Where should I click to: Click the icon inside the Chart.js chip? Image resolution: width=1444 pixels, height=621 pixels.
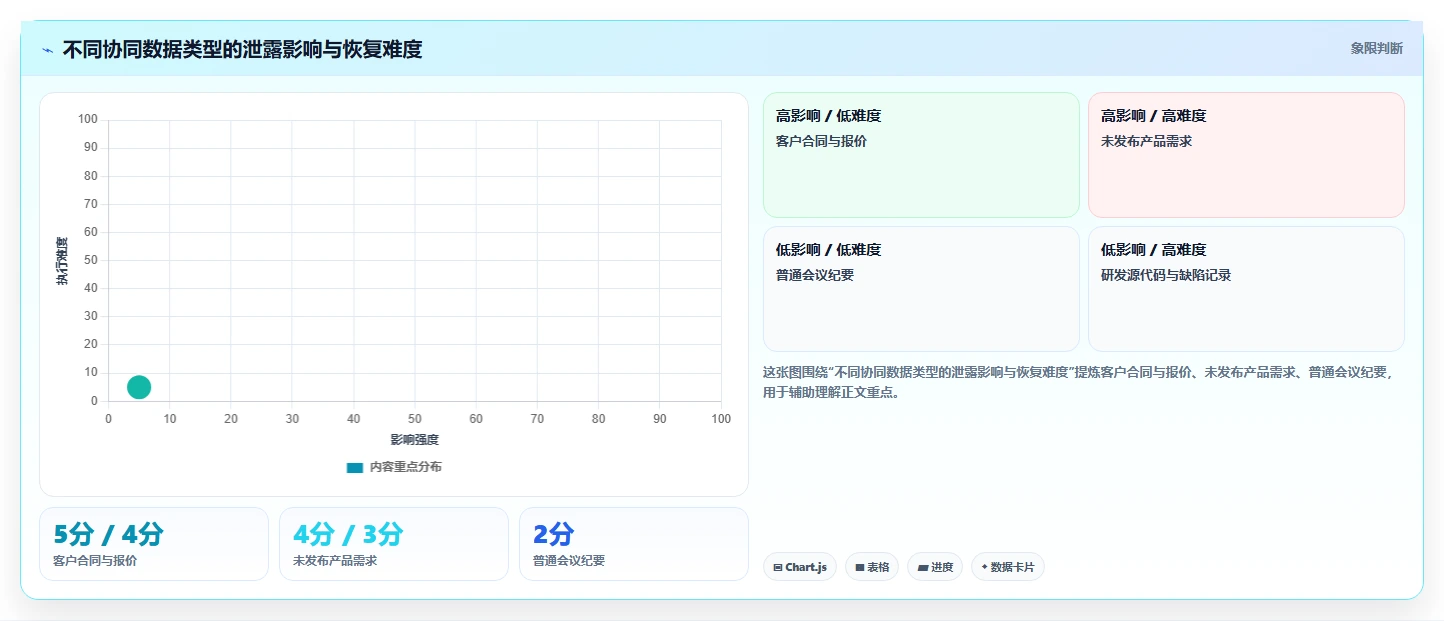[778, 567]
